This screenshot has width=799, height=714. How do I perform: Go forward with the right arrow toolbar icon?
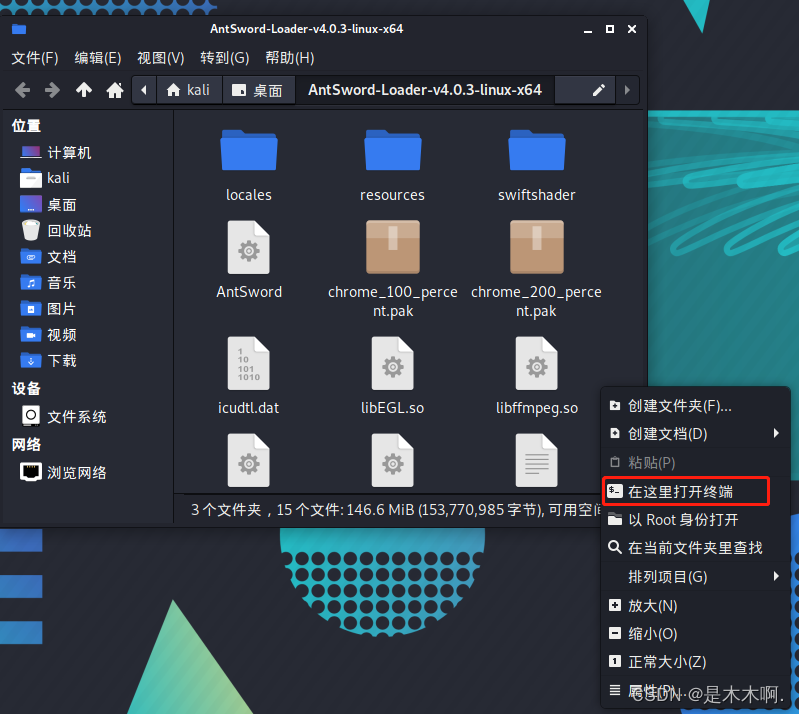pos(52,90)
